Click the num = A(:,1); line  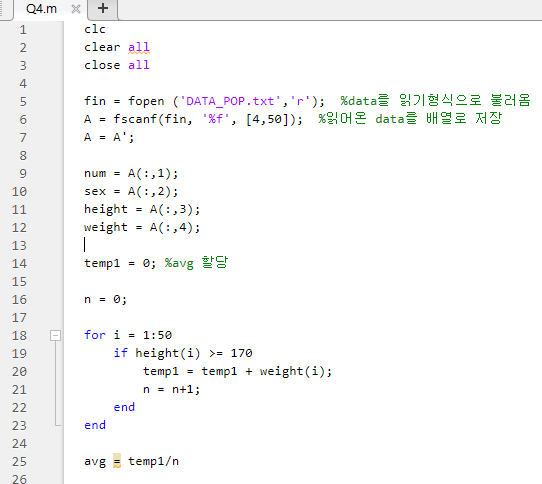[x=131, y=173]
